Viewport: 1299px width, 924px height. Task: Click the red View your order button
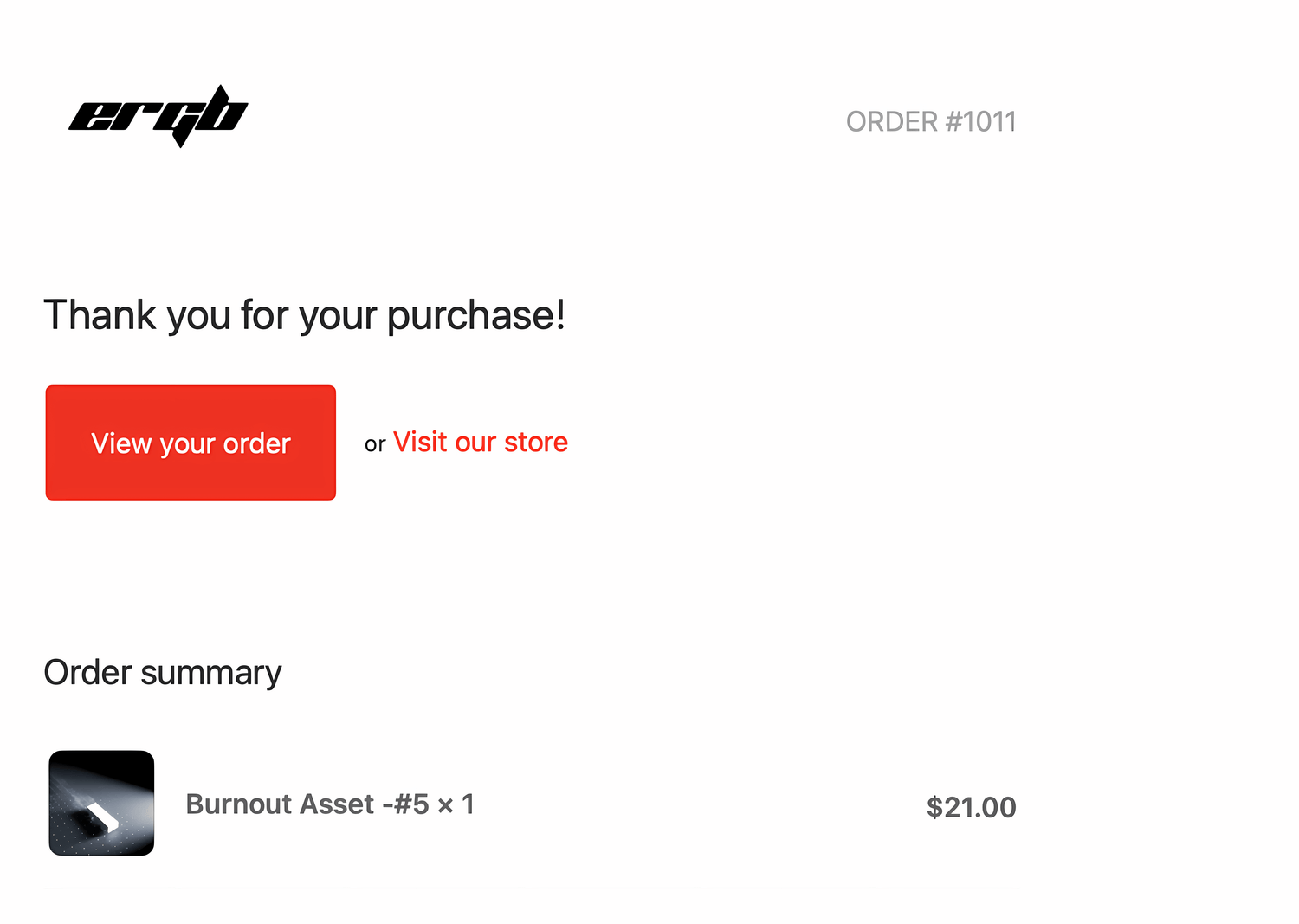[191, 443]
